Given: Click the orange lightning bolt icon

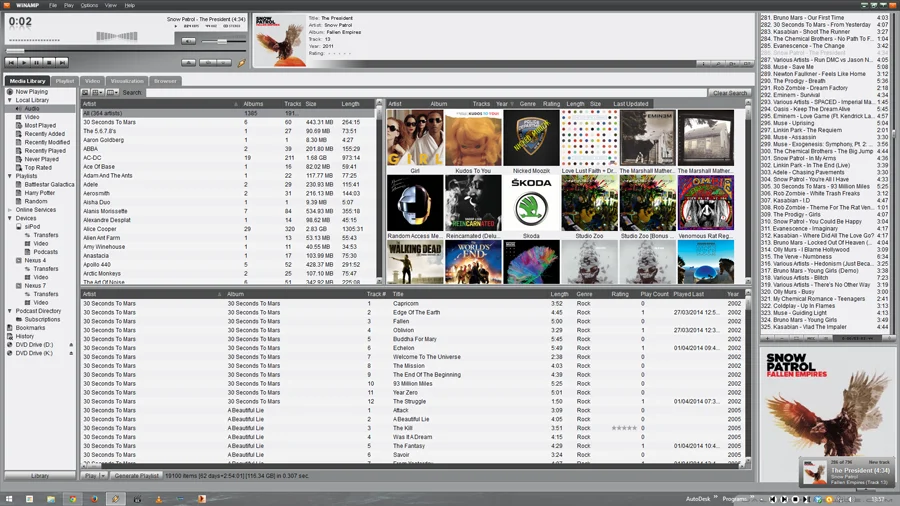Looking at the screenshot, I should pos(242,63).
